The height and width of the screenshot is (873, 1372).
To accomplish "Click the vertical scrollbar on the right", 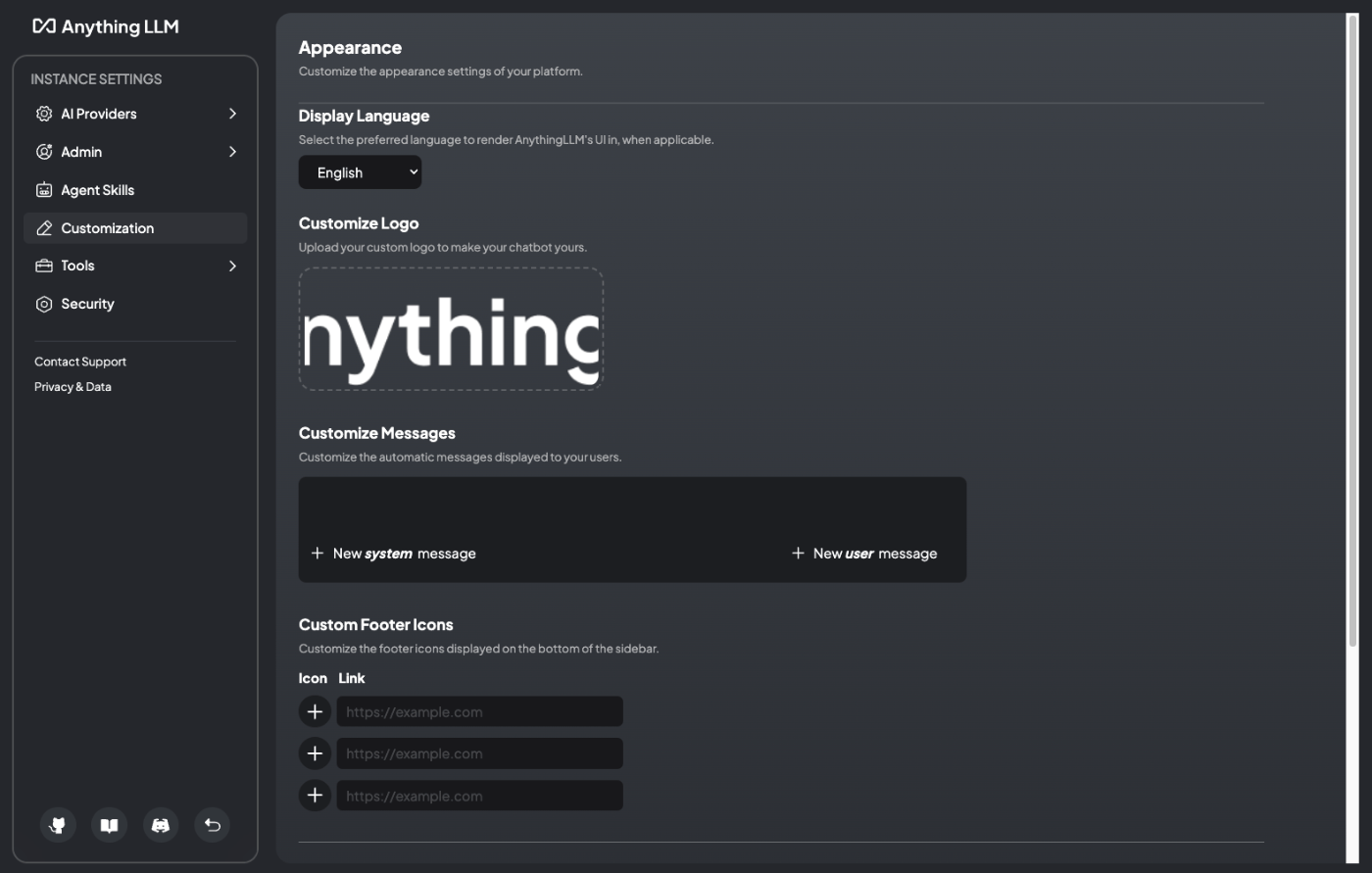I will click(x=1352, y=333).
